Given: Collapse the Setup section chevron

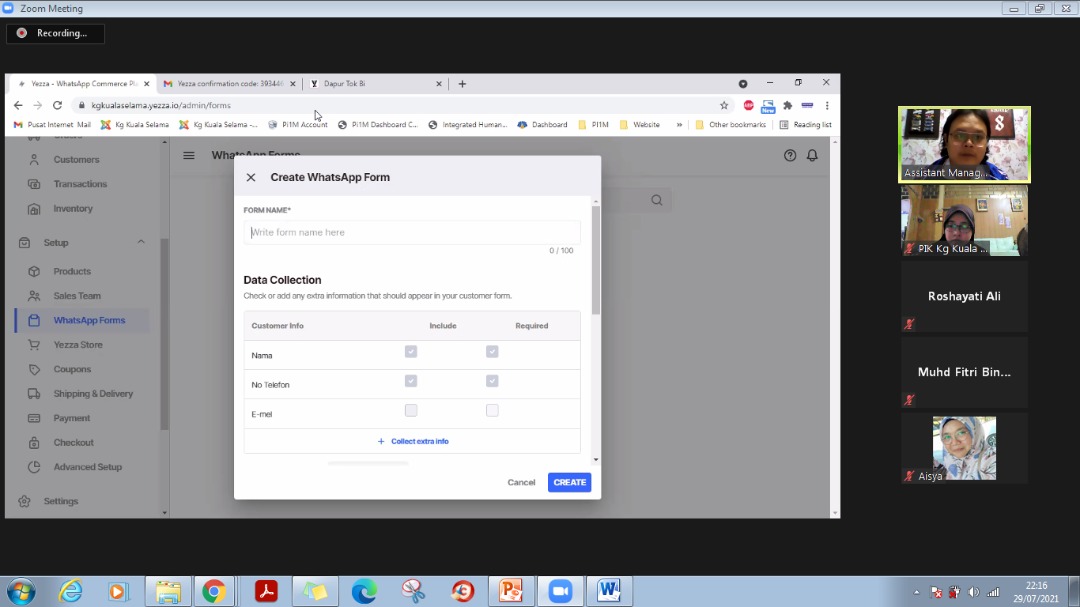Looking at the screenshot, I should click(141, 242).
